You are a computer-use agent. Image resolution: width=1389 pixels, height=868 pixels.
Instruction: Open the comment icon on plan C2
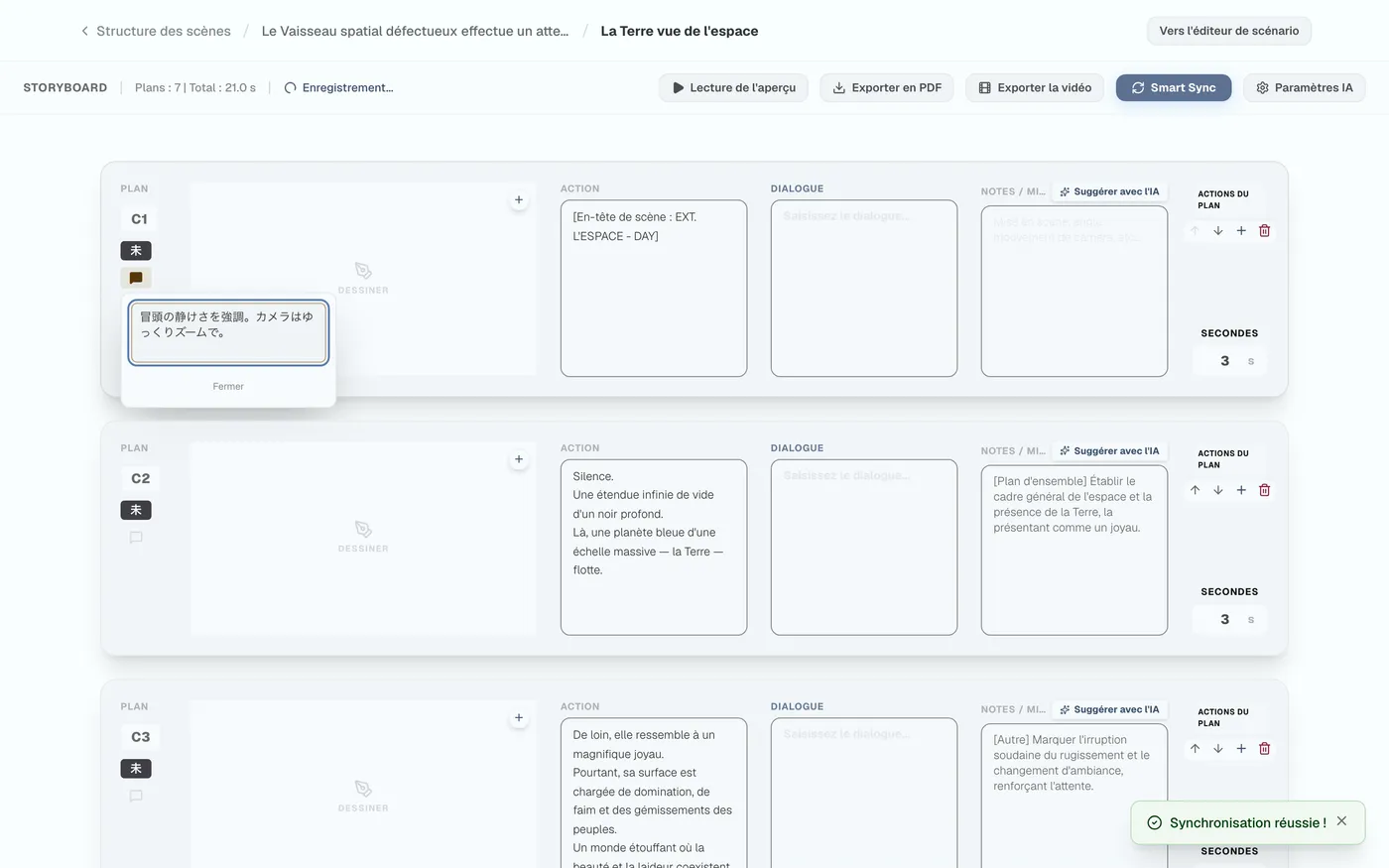pos(136,538)
